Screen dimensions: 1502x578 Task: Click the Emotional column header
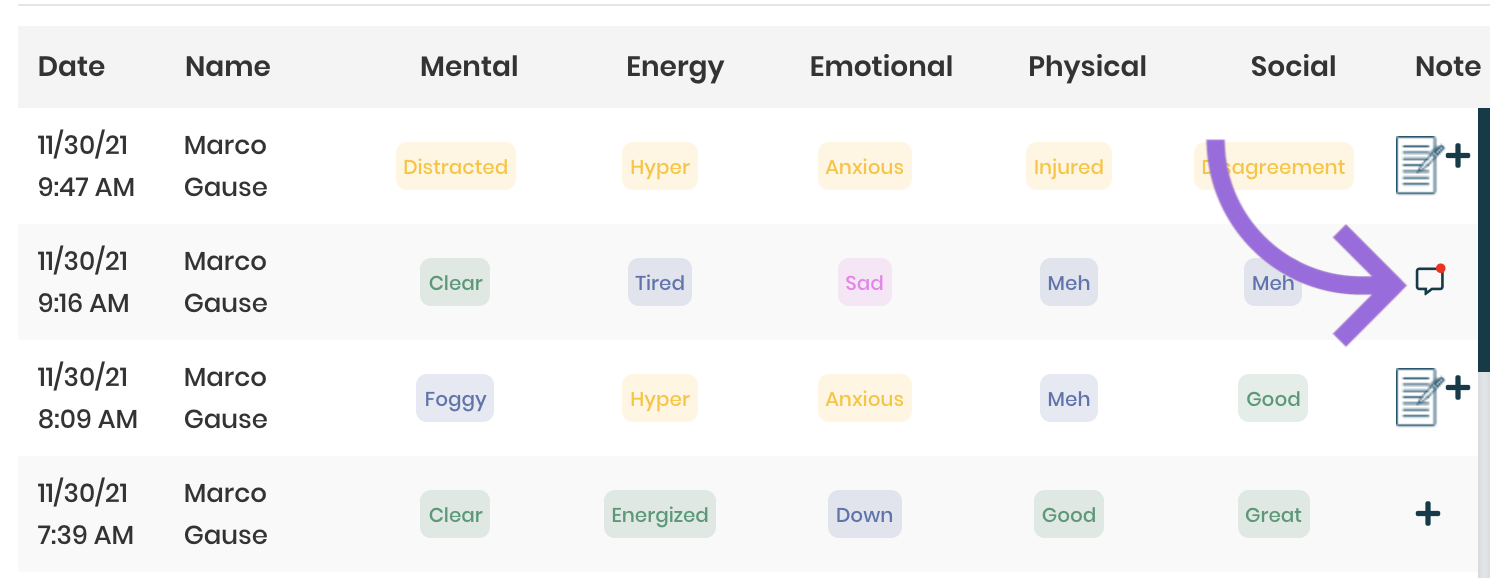pos(881,67)
